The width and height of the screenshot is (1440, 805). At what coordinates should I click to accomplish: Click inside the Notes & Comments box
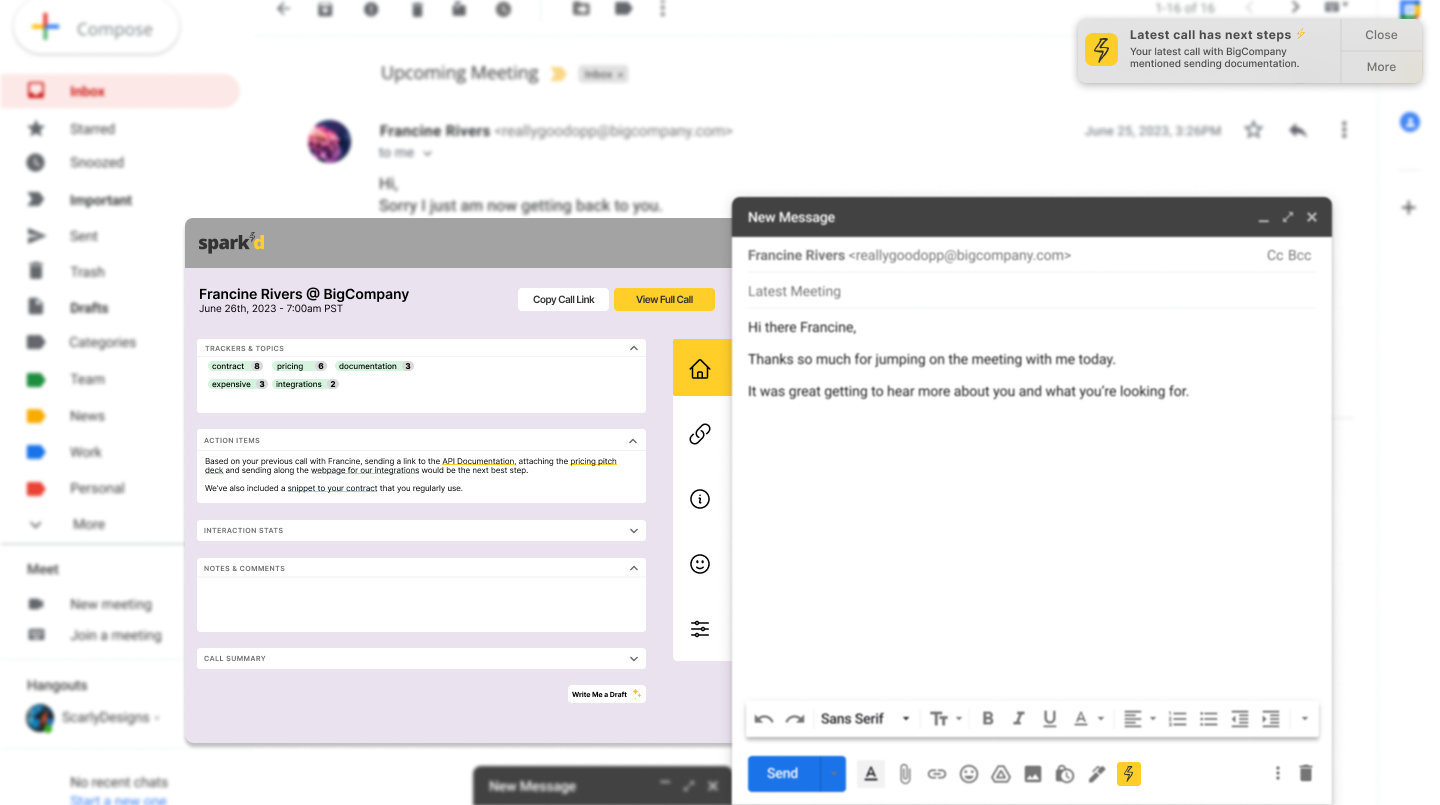coord(421,604)
